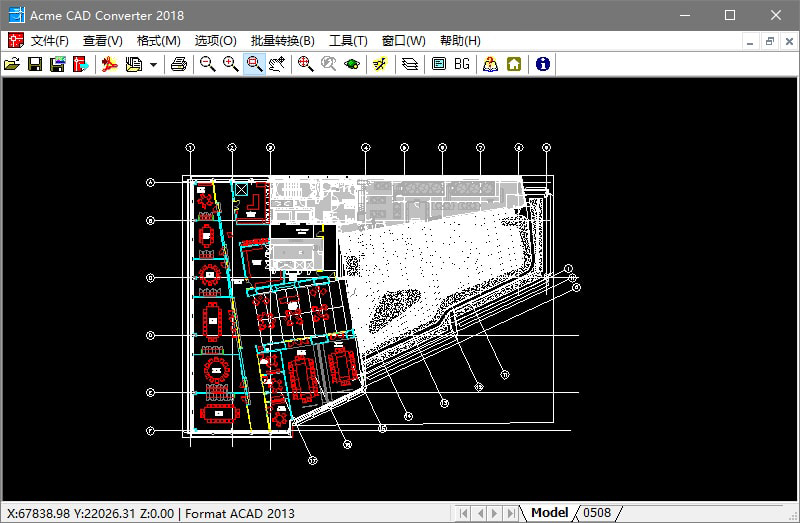The width and height of the screenshot is (800, 523).
Task: Click the Home page house icon
Action: [514, 64]
